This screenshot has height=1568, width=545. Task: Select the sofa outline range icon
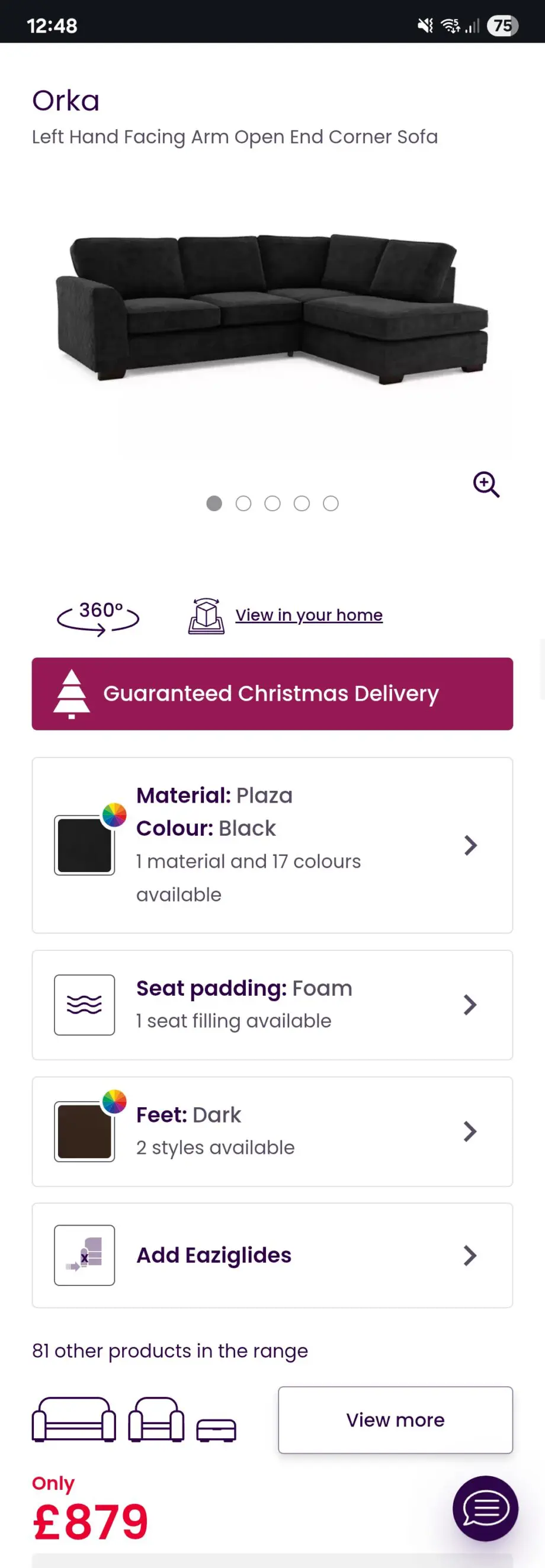pyautogui.click(x=73, y=1419)
